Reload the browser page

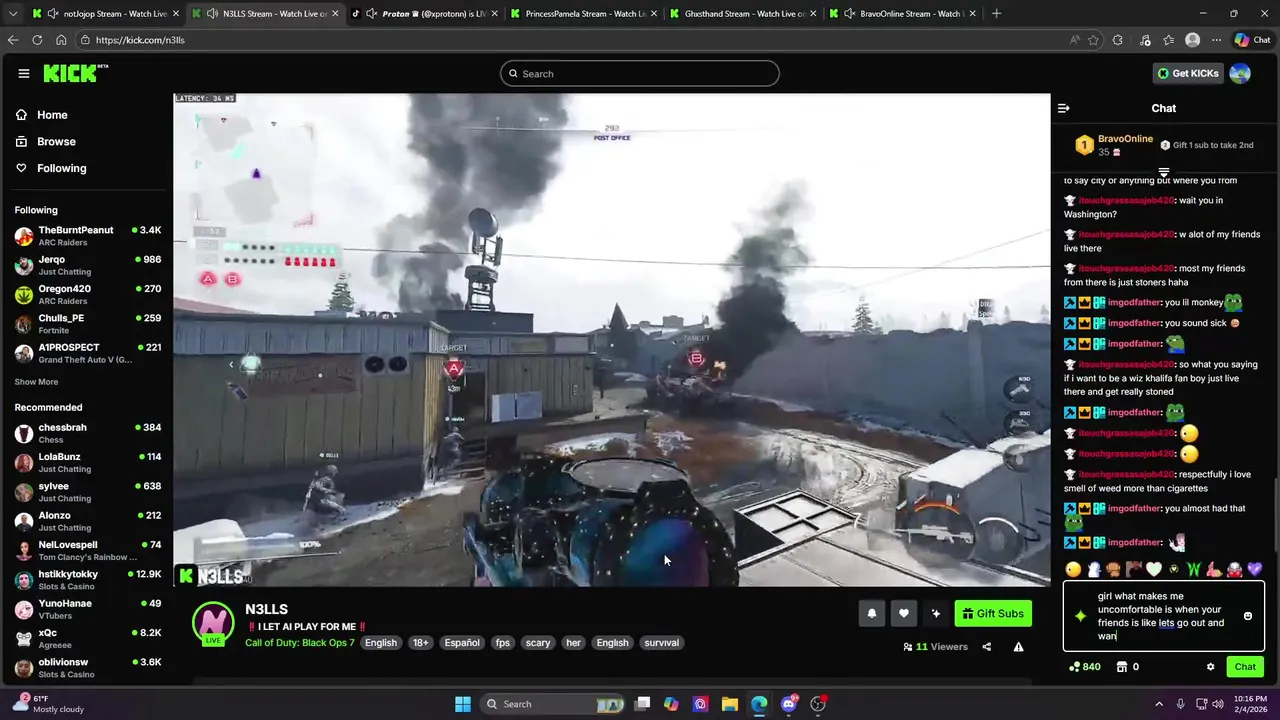[37, 40]
